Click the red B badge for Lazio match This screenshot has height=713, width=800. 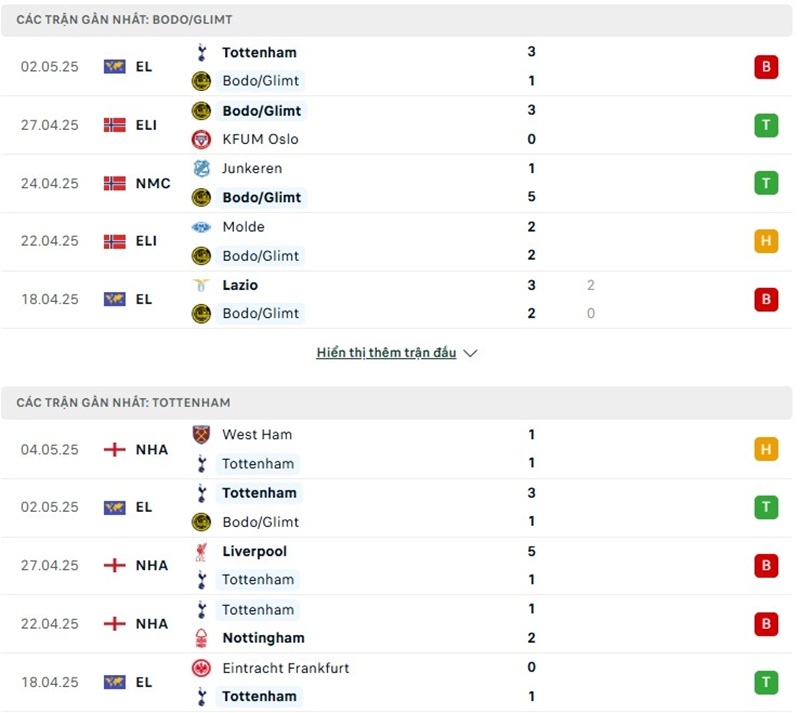pos(766,299)
